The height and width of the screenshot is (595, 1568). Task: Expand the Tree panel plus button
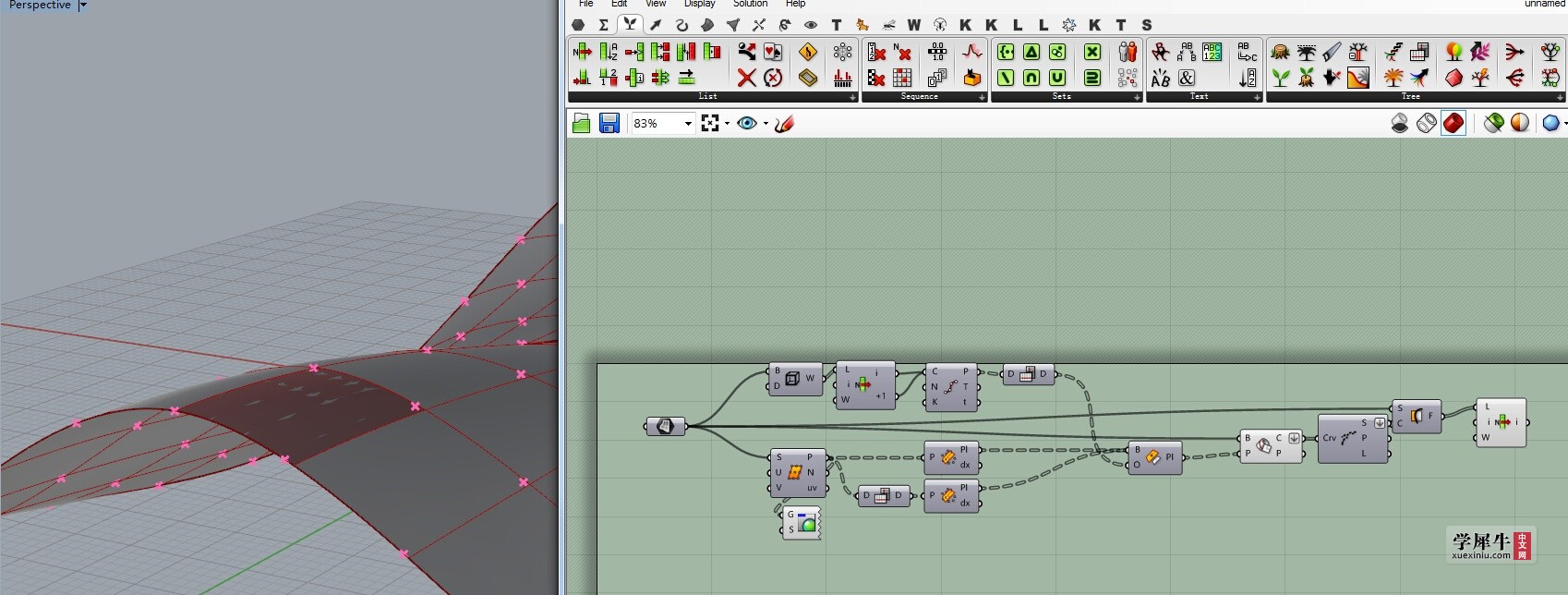(x=1561, y=97)
